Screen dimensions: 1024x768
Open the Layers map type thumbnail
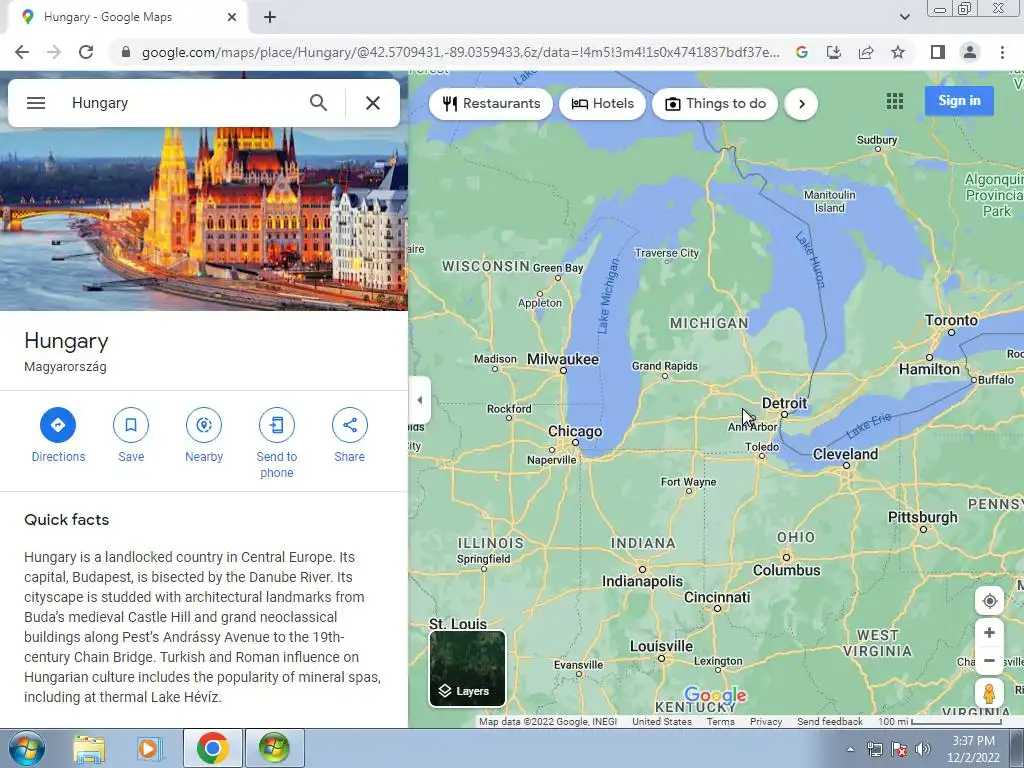click(x=468, y=669)
